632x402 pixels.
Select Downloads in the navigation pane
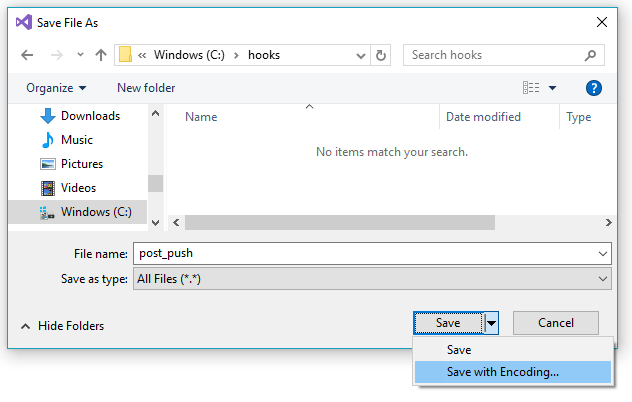pos(89,116)
